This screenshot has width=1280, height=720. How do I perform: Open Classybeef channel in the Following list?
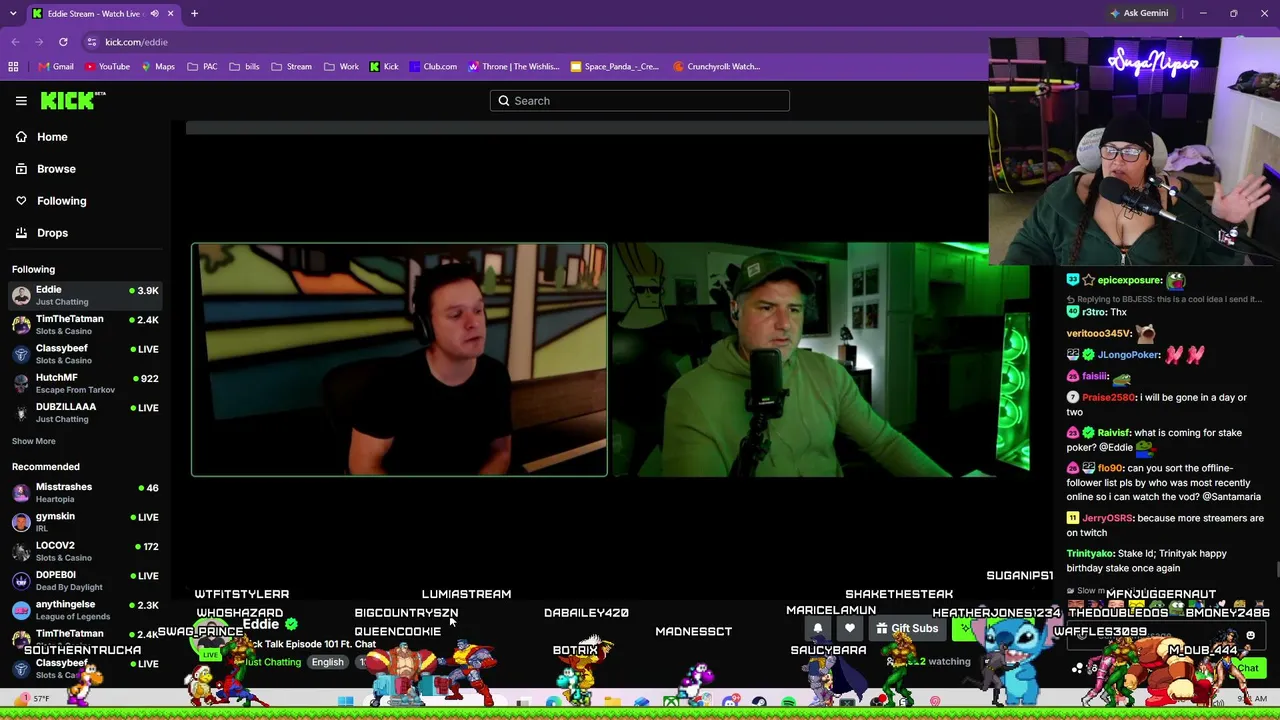85,354
